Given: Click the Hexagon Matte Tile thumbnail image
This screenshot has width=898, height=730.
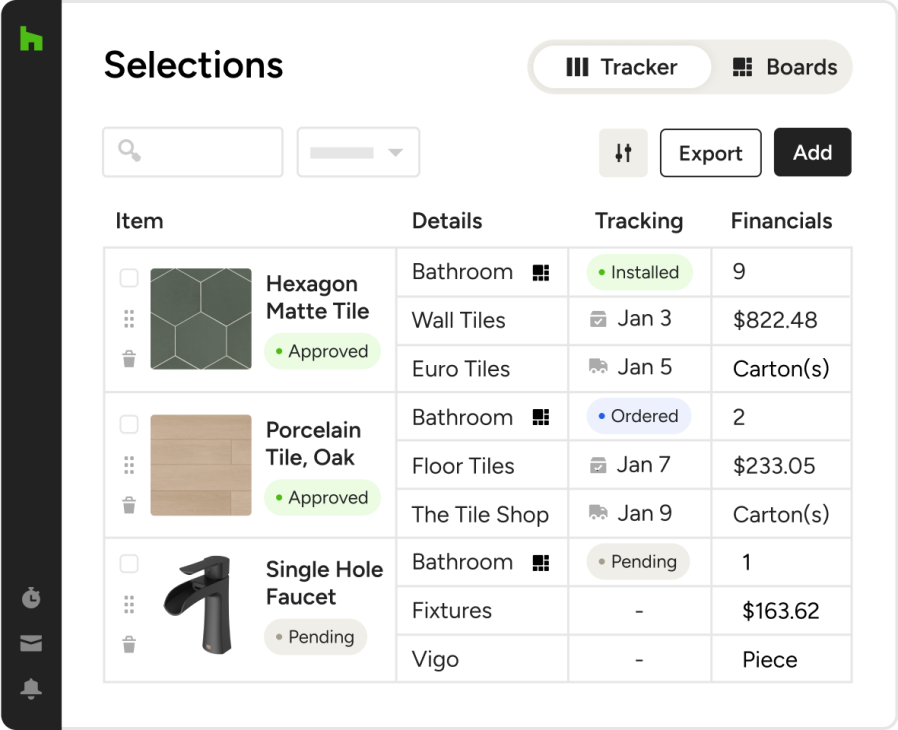Looking at the screenshot, I should click(200, 319).
